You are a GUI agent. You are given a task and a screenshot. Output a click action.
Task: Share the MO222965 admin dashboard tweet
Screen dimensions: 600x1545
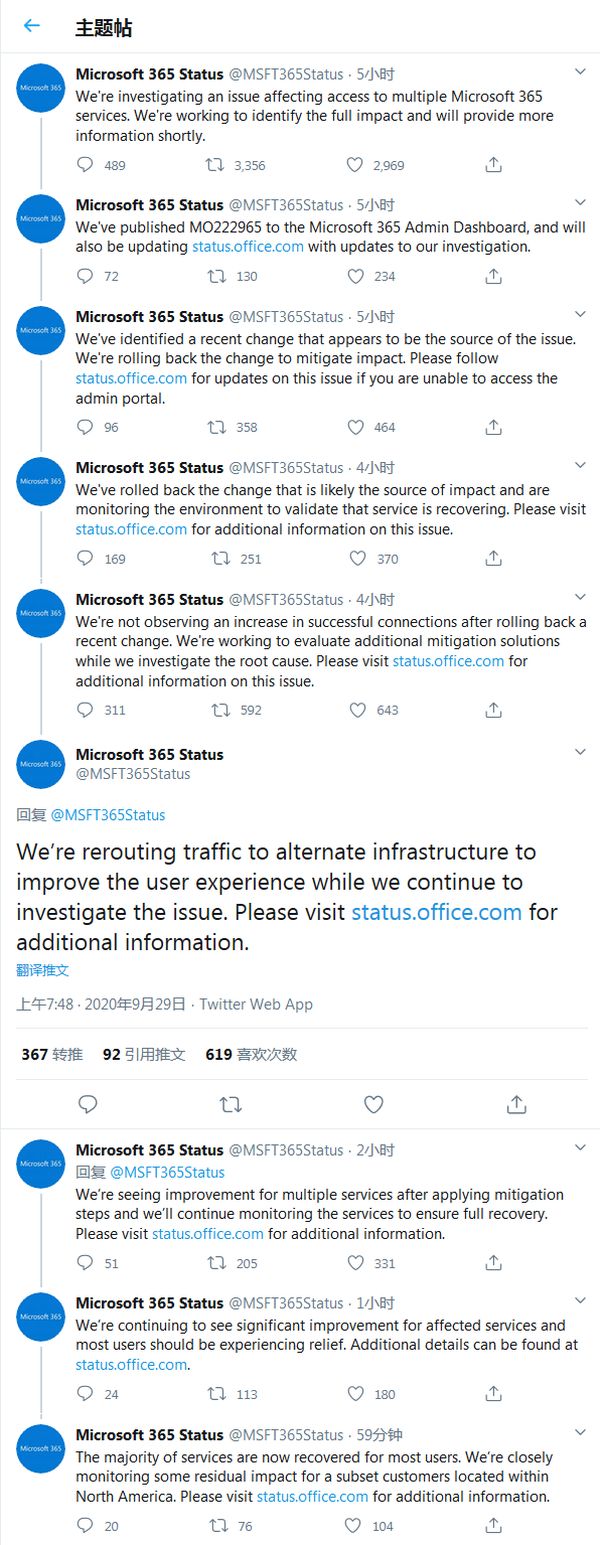[x=493, y=276]
